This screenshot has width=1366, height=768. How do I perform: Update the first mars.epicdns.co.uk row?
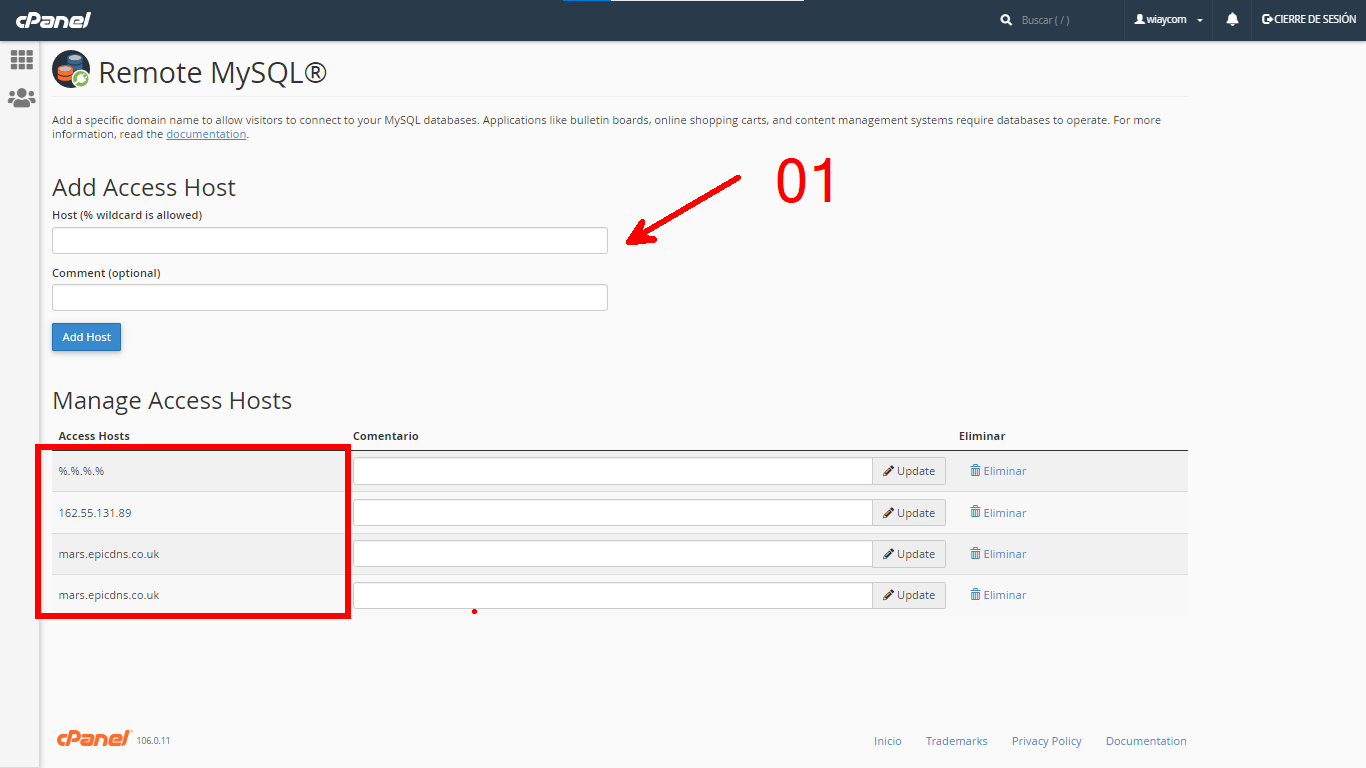[x=909, y=554]
